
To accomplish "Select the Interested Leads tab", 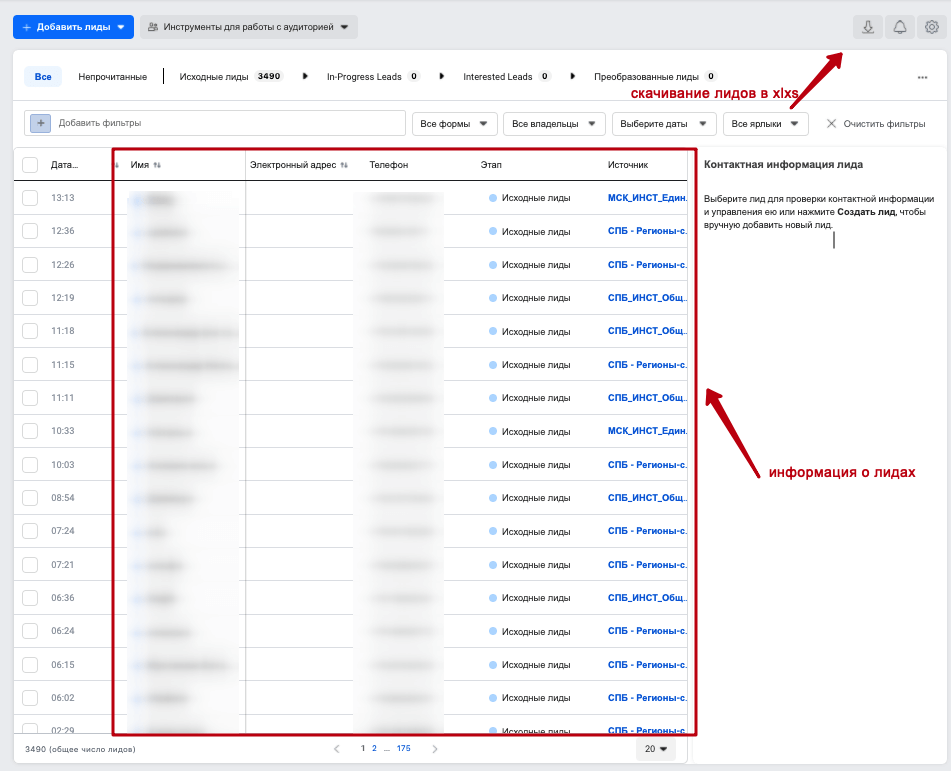I will 497,77.
